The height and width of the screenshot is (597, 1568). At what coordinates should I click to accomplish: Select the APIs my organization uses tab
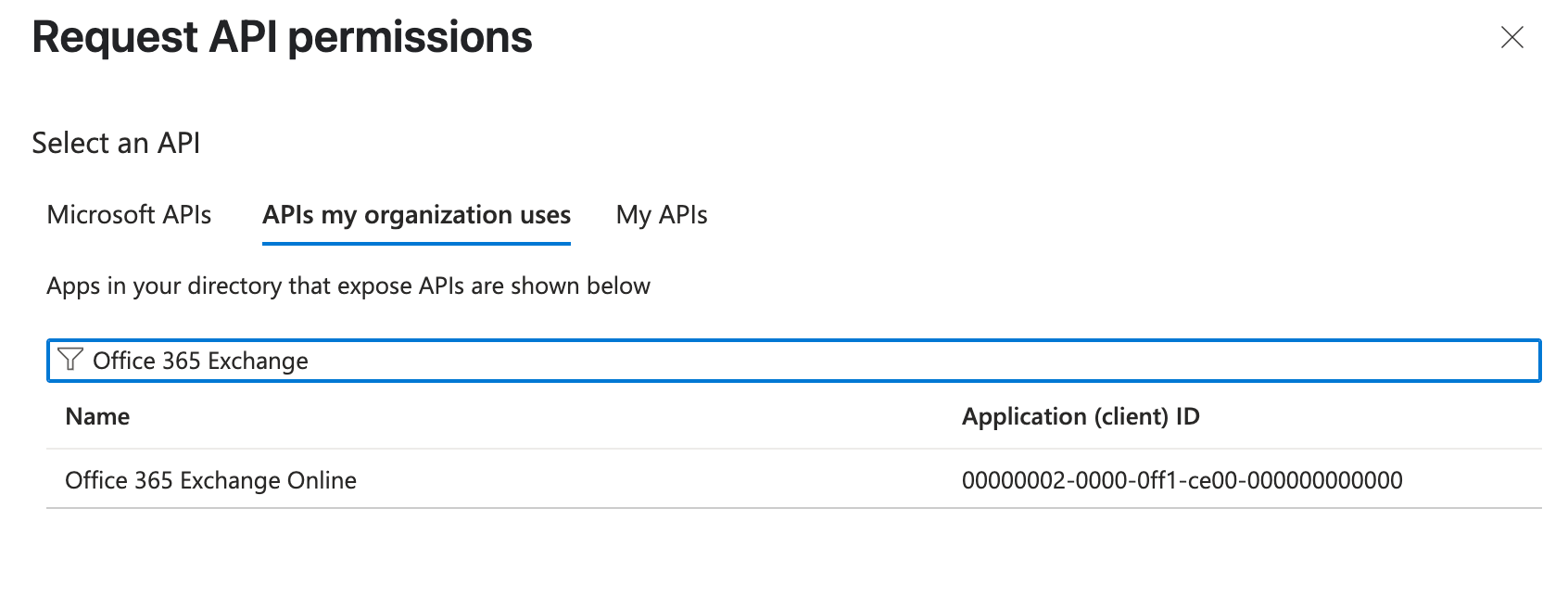point(416,215)
